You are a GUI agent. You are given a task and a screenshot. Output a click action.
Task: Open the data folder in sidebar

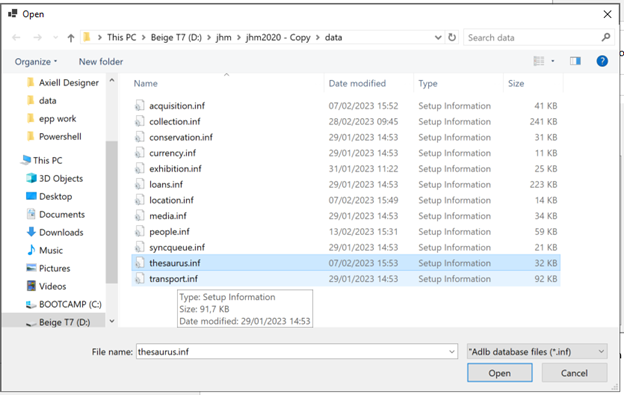42,101
